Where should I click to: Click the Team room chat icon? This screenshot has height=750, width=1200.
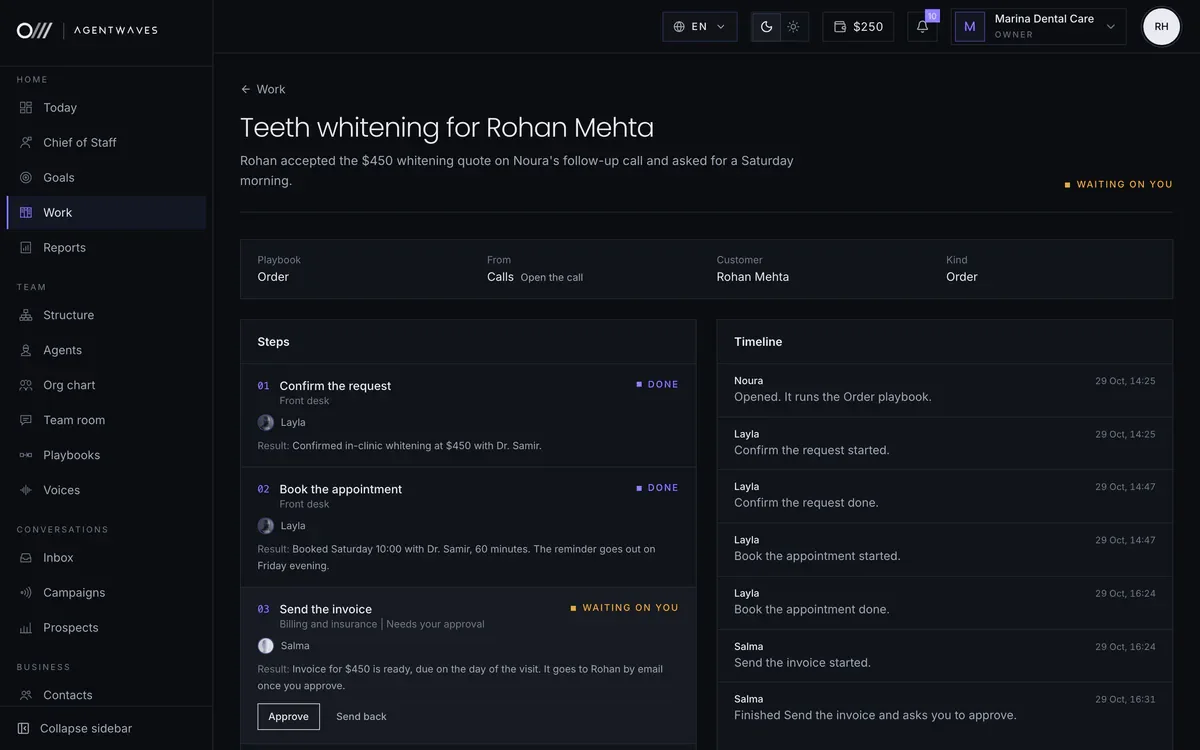pyautogui.click(x=26, y=420)
